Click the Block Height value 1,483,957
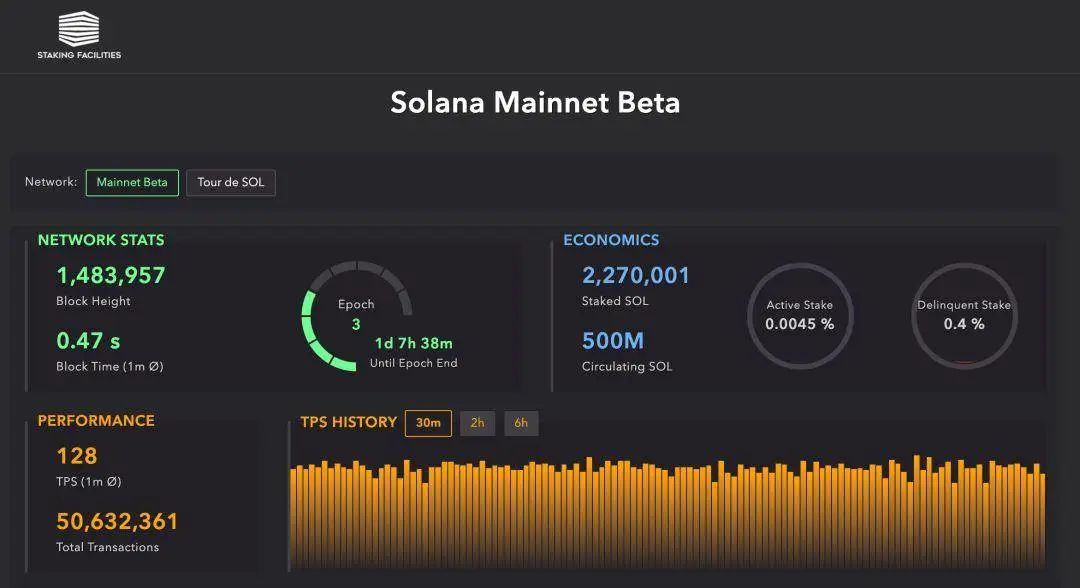Screen dimensions: 1080x588 tap(111, 276)
